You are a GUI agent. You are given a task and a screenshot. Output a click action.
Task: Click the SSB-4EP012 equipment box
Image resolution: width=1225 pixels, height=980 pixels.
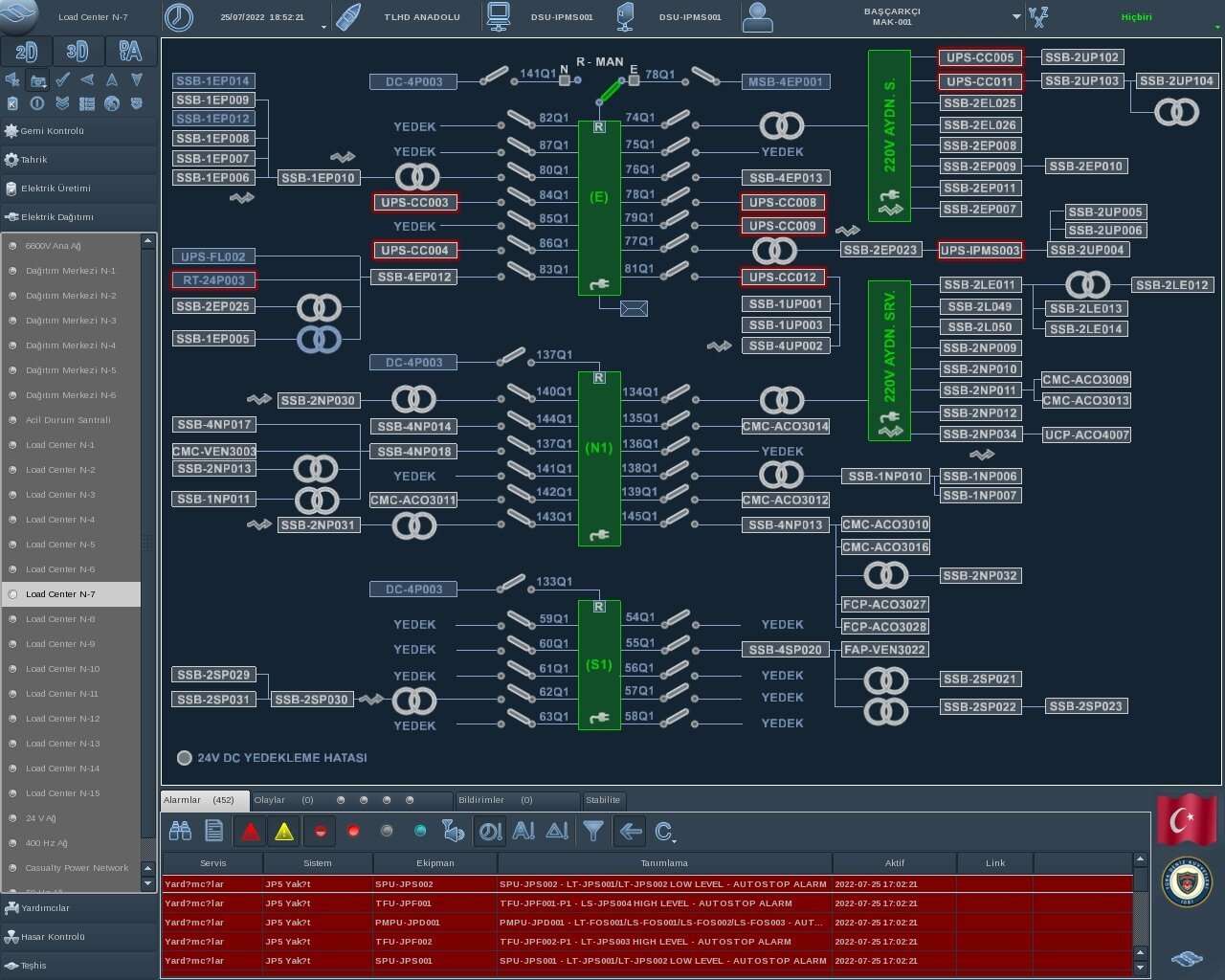[x=414, y=277]
